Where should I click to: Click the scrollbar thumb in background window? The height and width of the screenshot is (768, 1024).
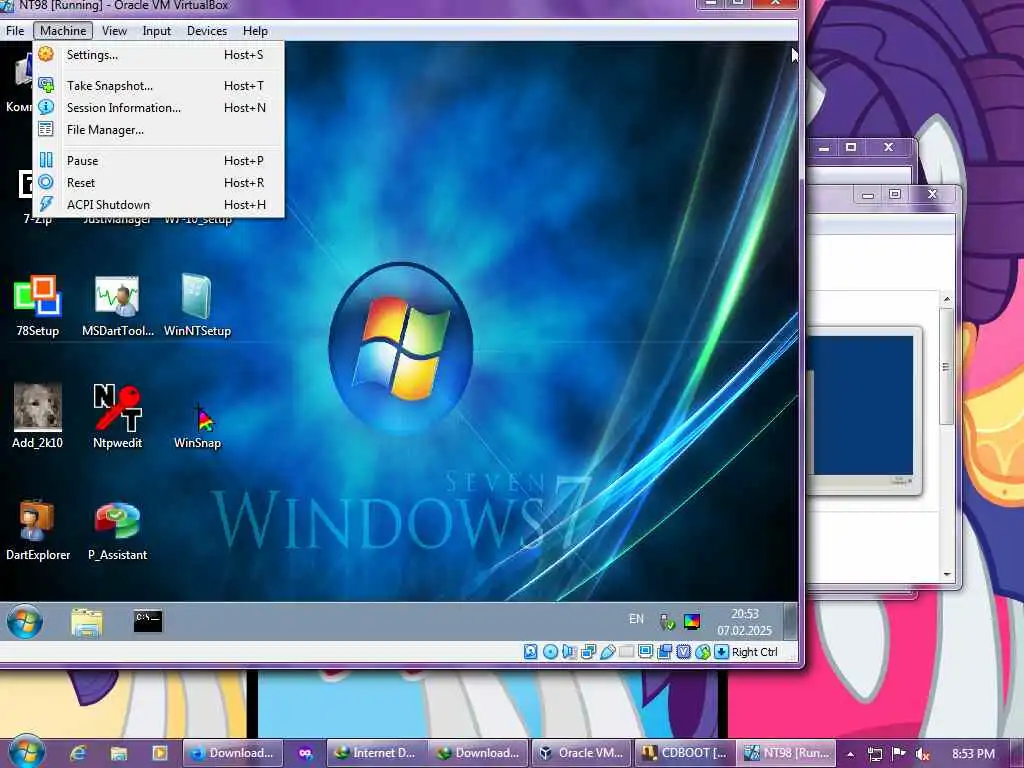click(946, 366)
